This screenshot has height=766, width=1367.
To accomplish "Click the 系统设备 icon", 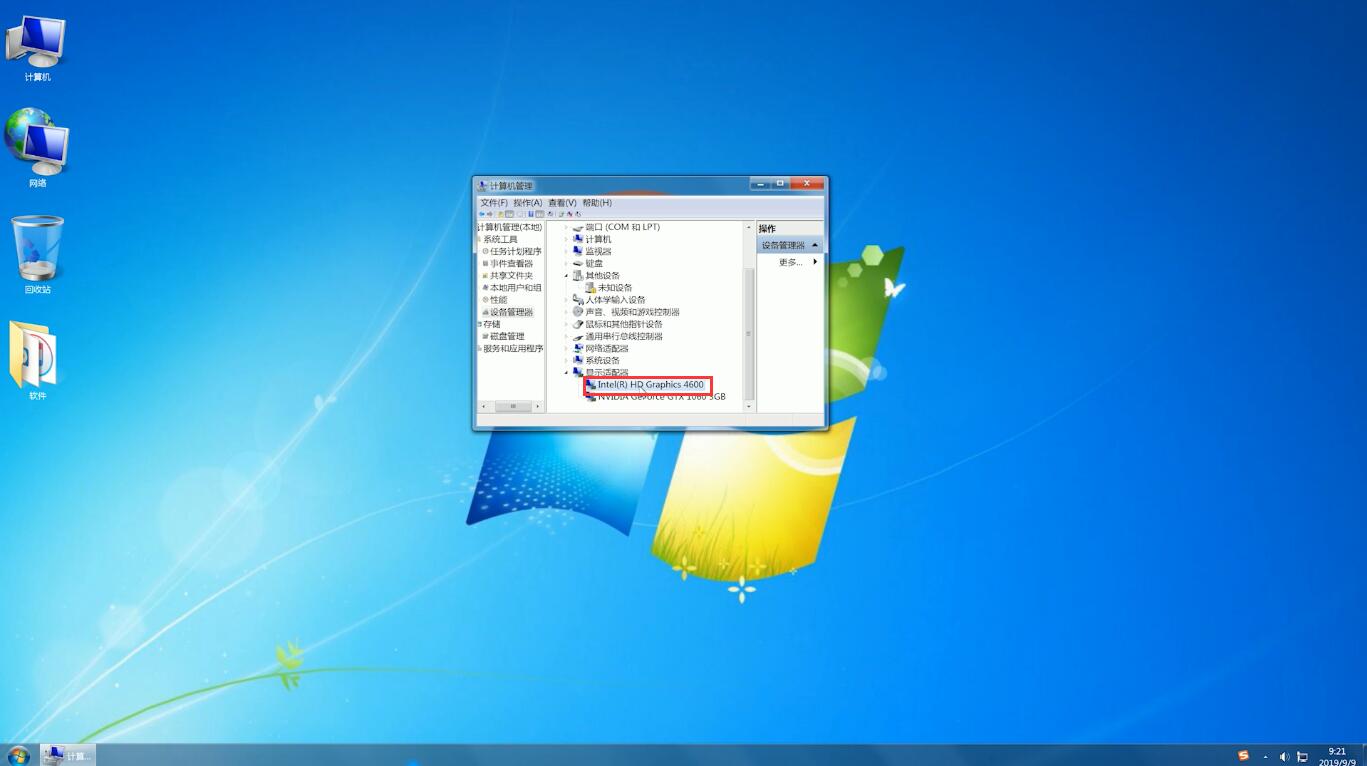I will [x=578, y=360].
